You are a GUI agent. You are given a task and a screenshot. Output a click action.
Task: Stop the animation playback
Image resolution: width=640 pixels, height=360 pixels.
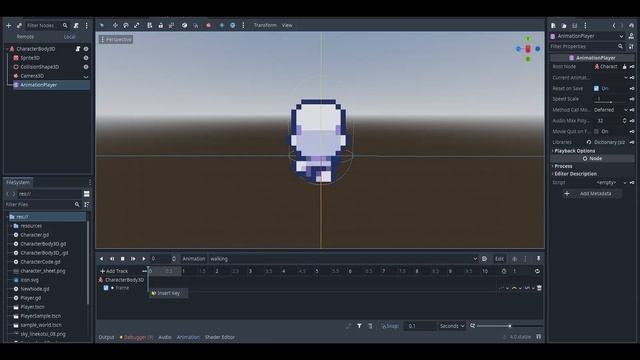(122, 259)
